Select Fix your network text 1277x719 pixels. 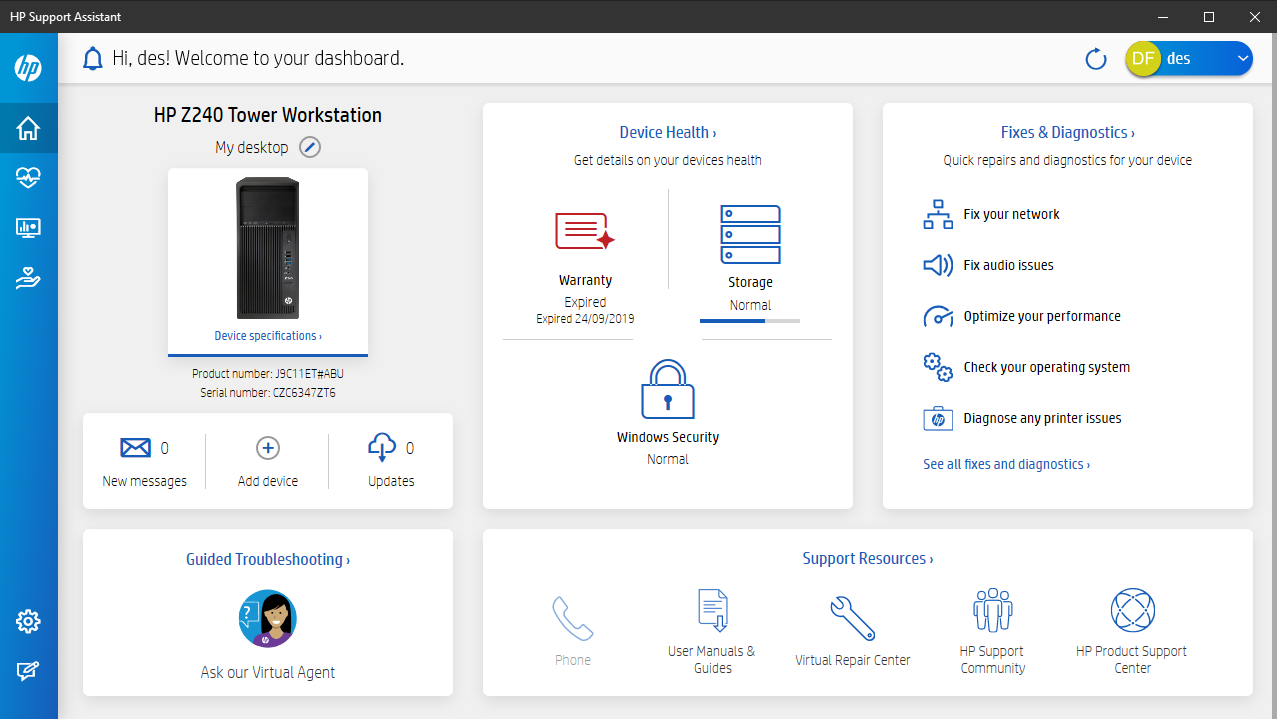[x=1011, y=214]
